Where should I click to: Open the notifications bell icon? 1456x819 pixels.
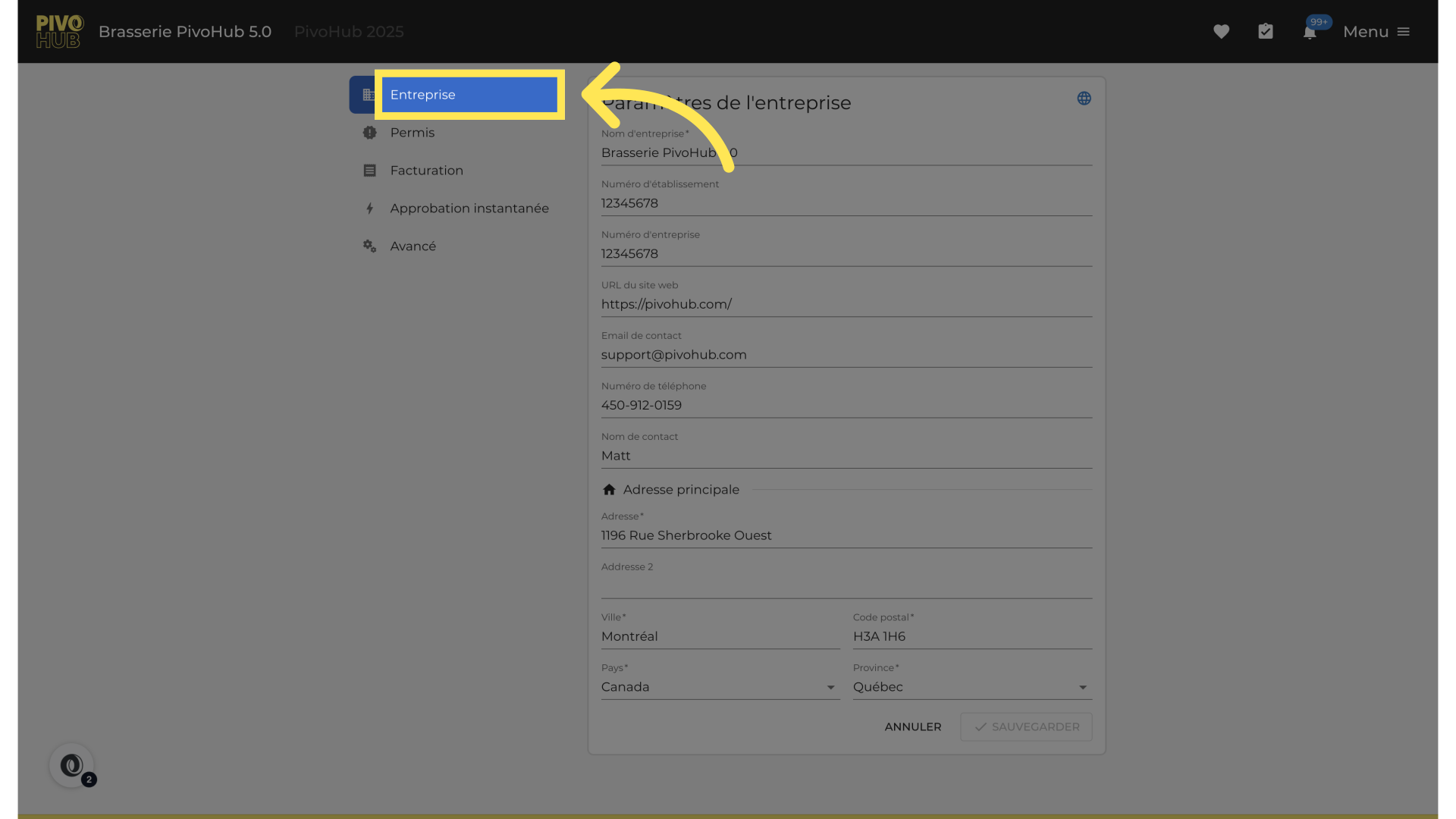point(1310,33)
